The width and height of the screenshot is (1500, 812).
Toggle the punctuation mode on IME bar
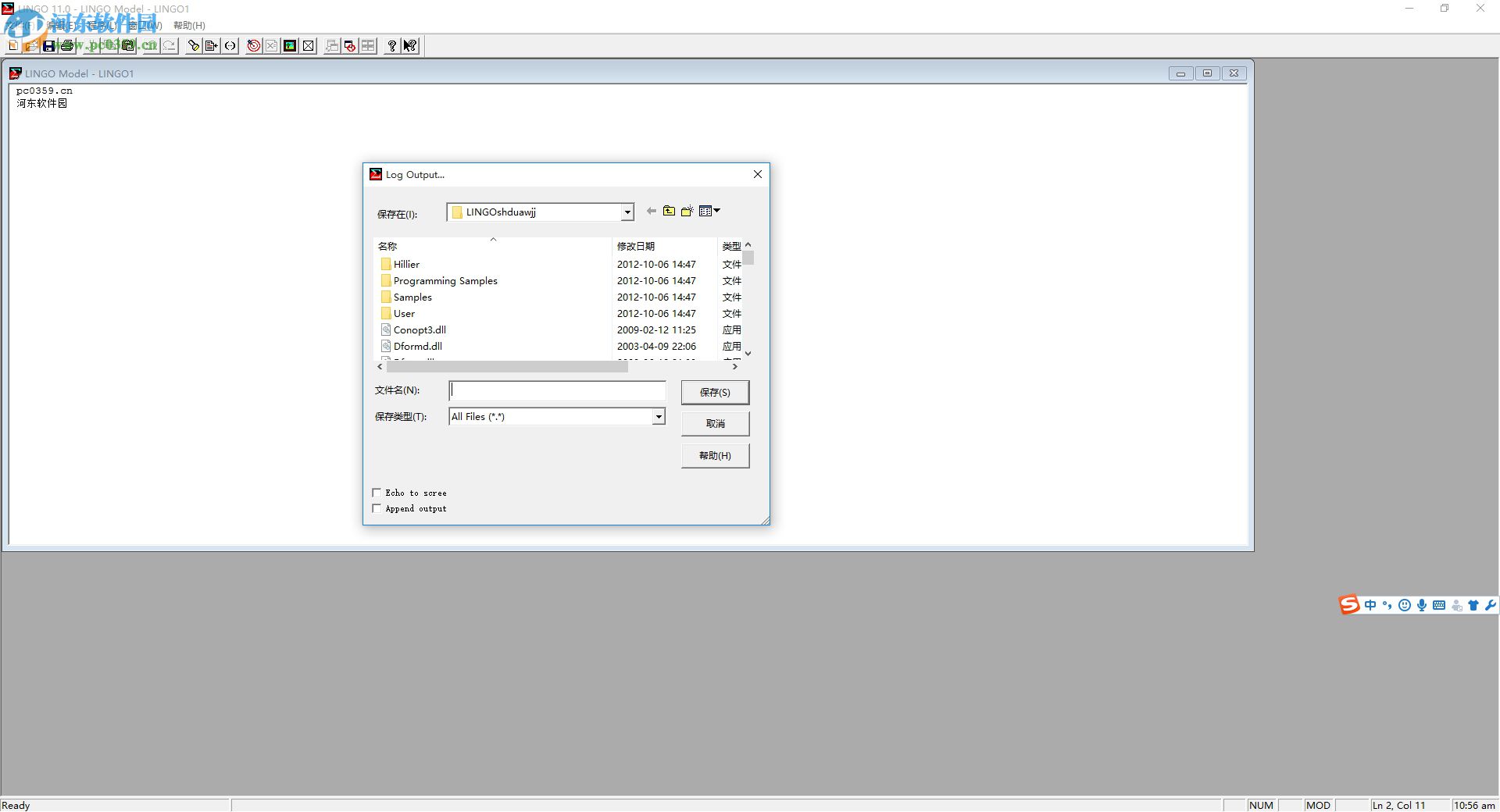pos(1387,605)
